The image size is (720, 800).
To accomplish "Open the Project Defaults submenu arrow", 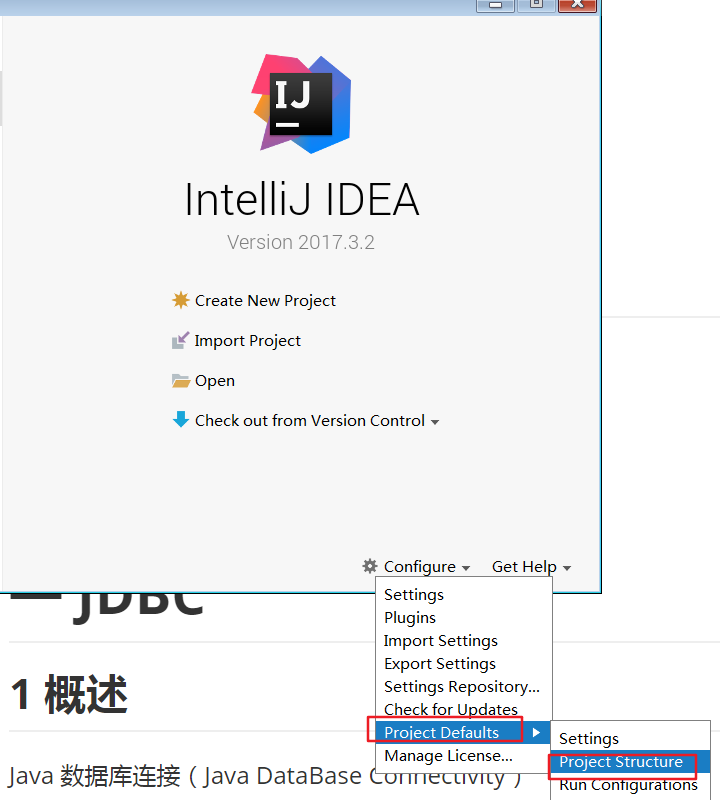I will click(x=536, y=733).
